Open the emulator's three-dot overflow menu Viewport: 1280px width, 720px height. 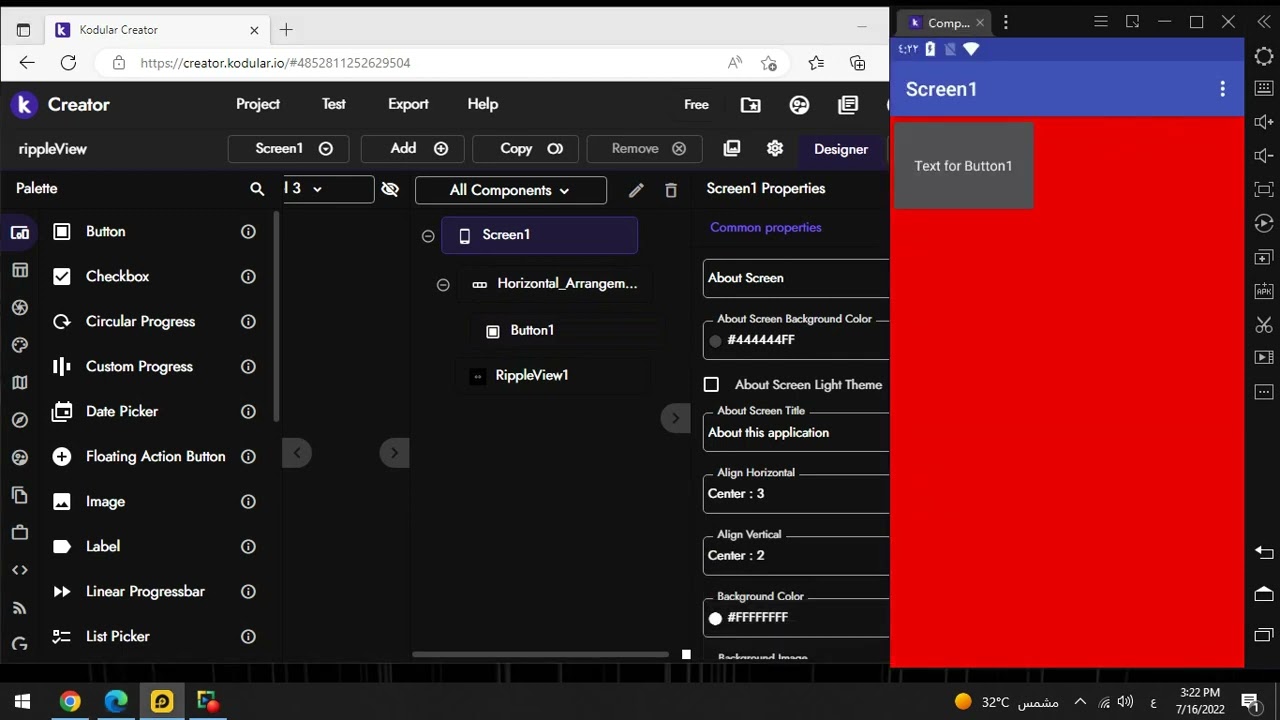point(1222,89)
